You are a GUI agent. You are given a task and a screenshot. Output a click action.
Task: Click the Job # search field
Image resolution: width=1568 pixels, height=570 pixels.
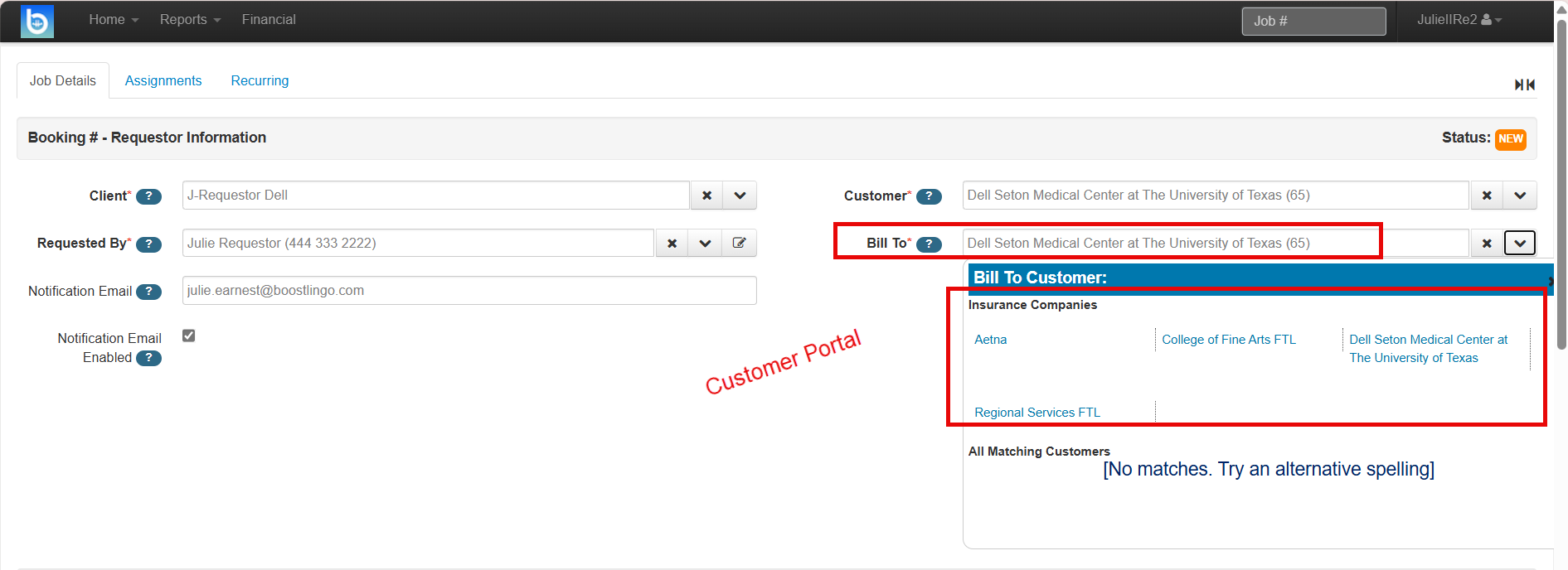tap(1313, 22)
